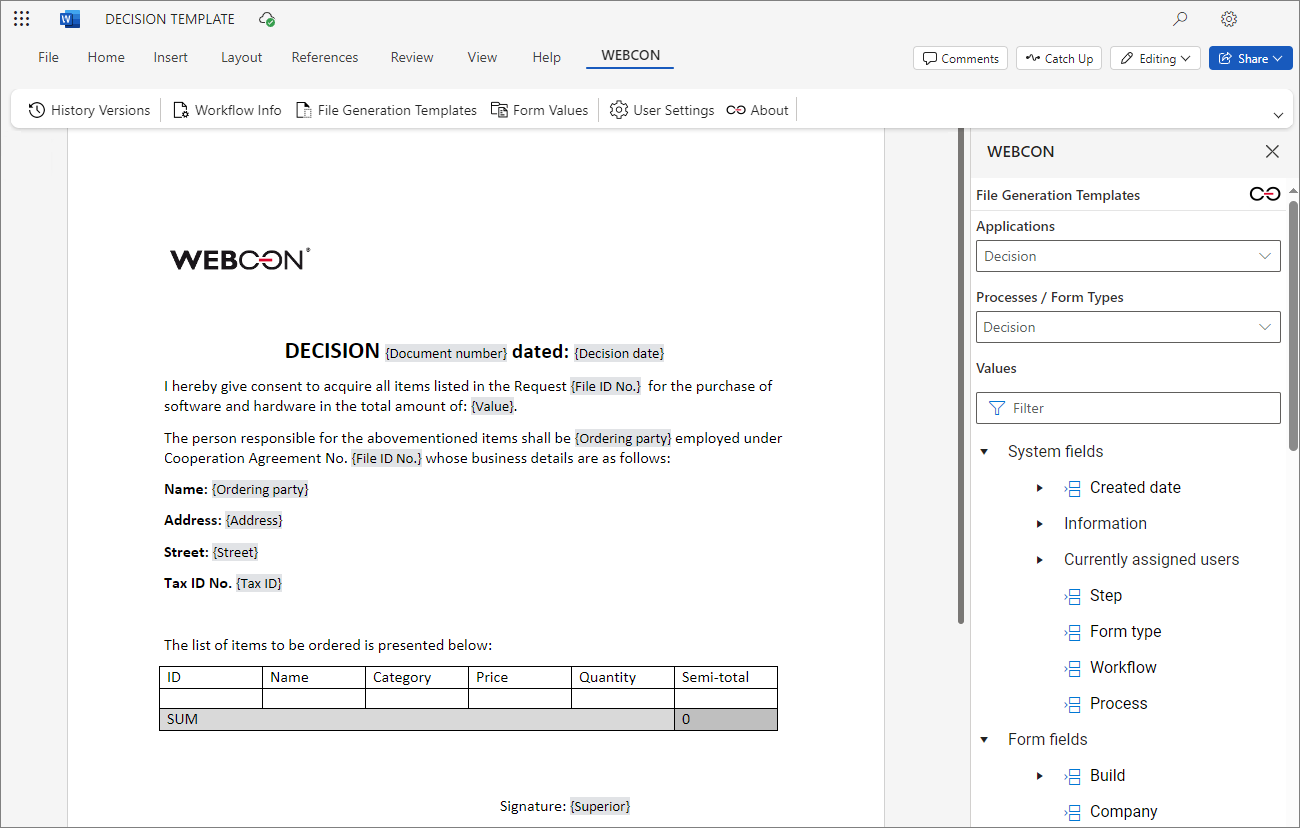Click the Price table header cell
This screenshot has width=1300, height=828.
520,677
